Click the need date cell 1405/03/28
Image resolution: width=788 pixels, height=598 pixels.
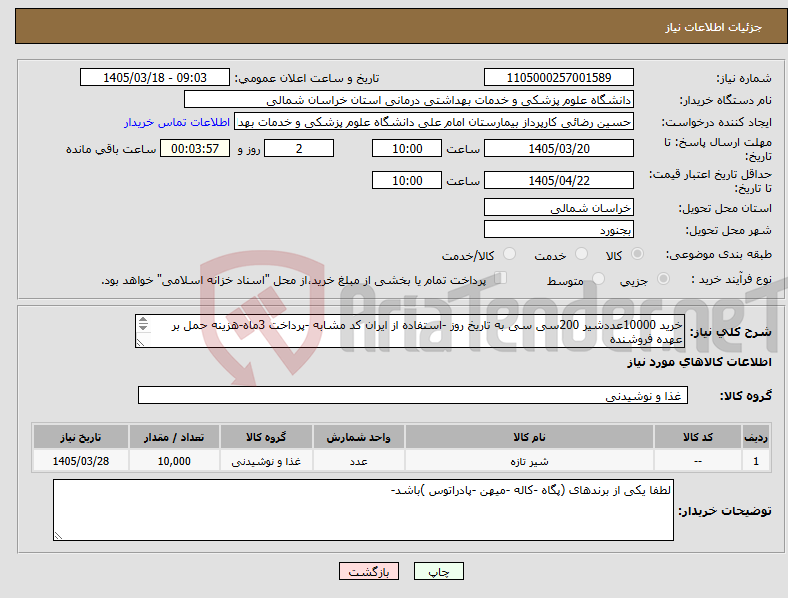pyautogui.click(x=81, y=461)
